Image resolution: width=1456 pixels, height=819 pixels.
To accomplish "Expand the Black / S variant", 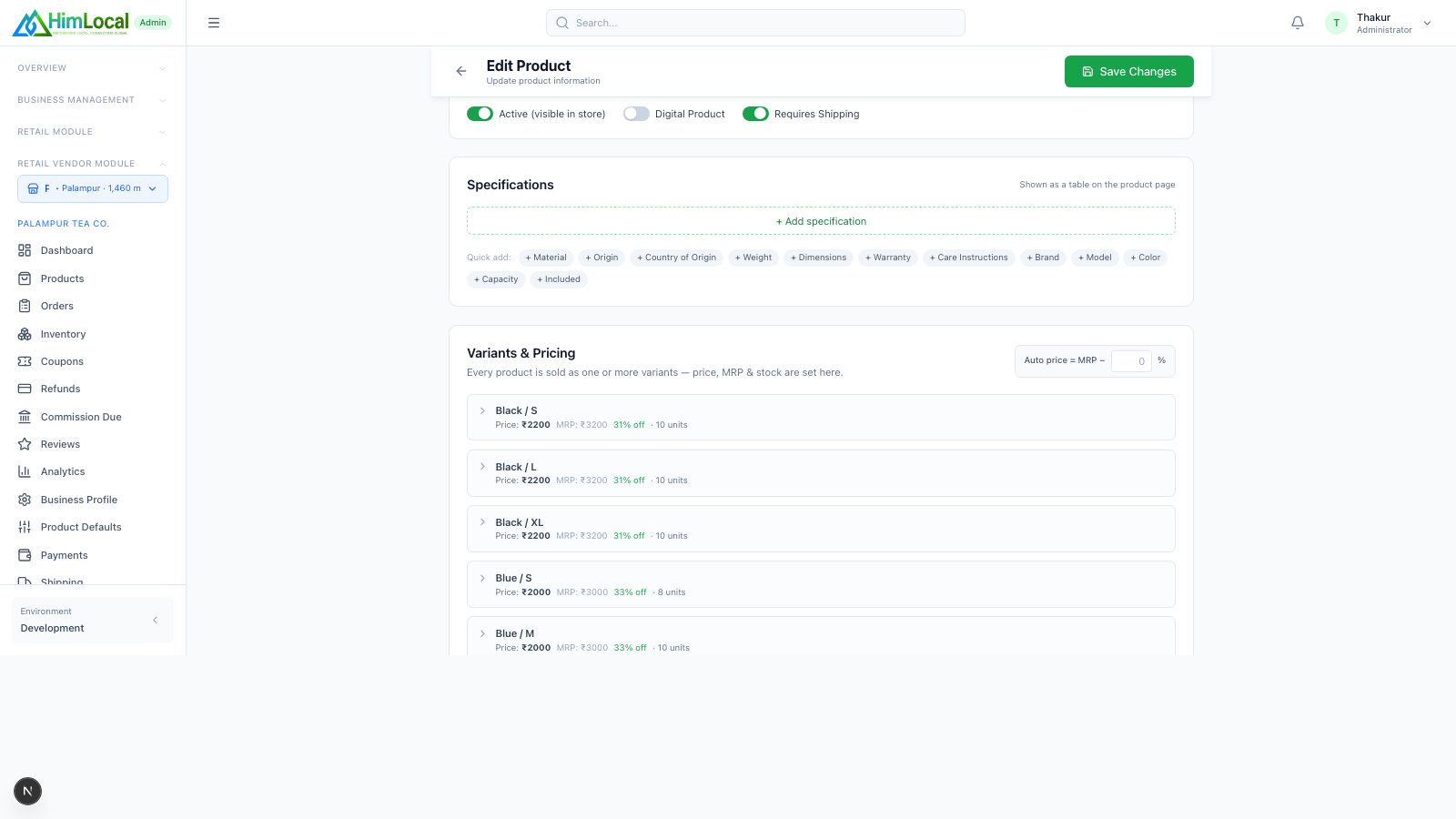I will click(821, 418).
